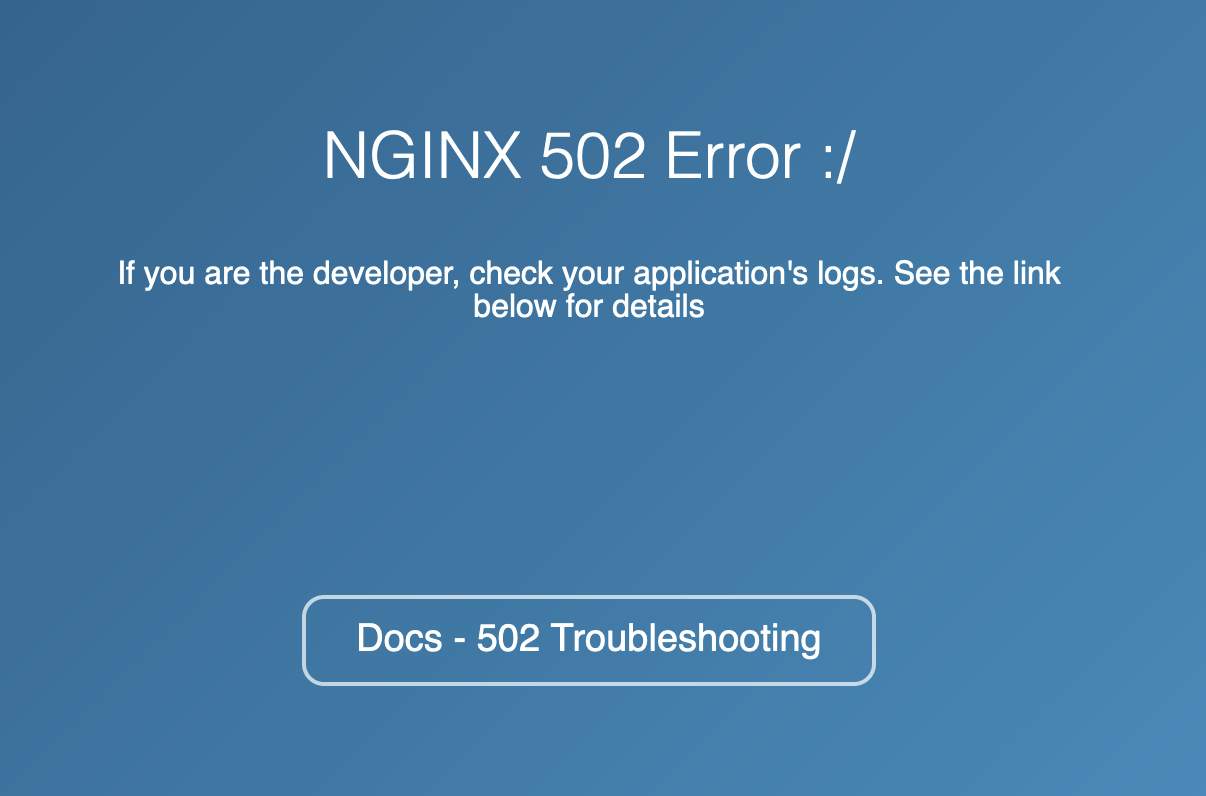Click the word Error in the title

(732, 157)
